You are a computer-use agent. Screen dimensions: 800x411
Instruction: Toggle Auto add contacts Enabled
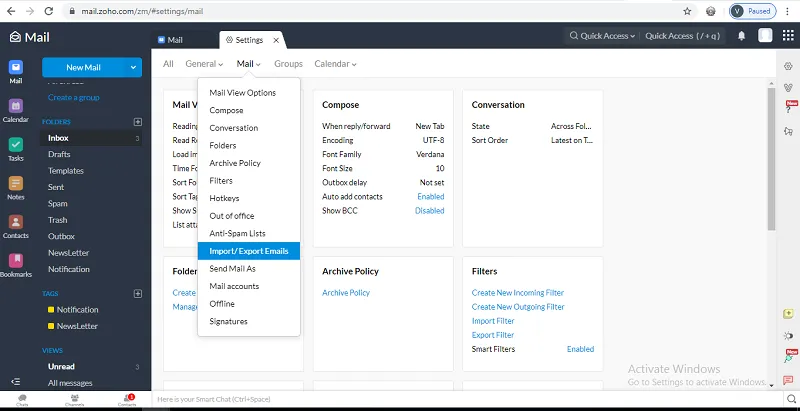(431, 196)
